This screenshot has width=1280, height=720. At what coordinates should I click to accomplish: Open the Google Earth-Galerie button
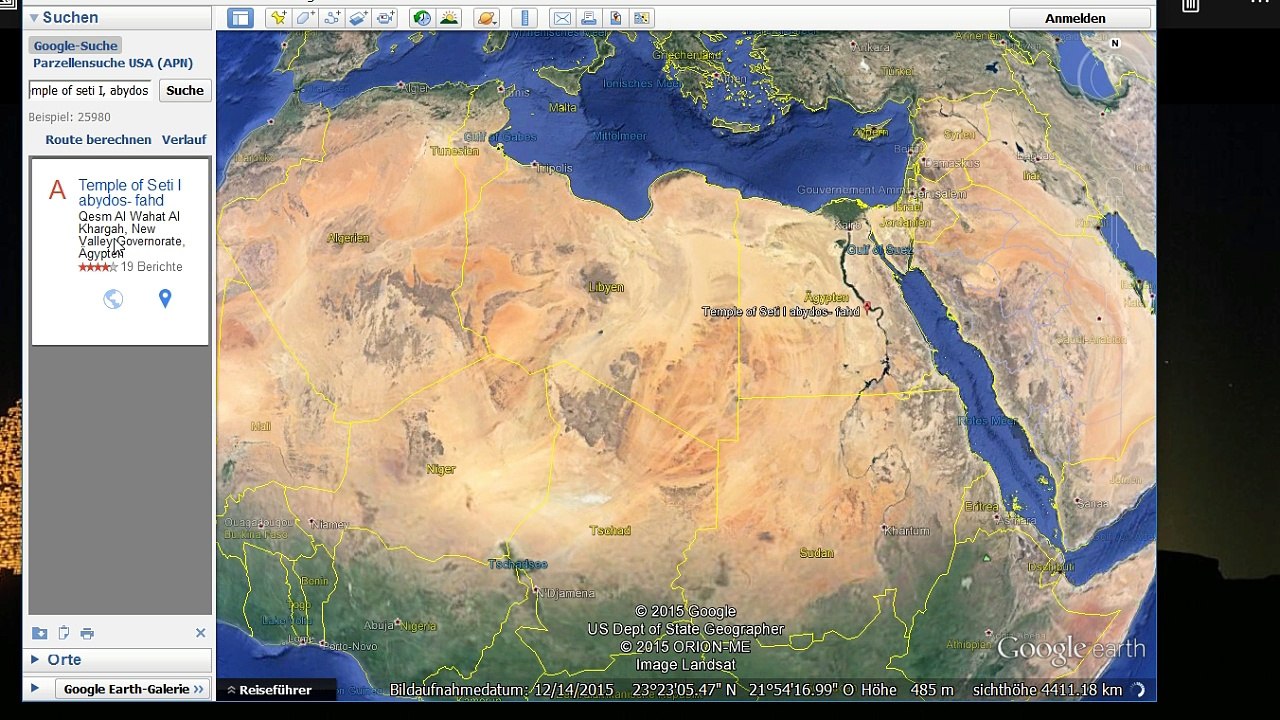133,689
